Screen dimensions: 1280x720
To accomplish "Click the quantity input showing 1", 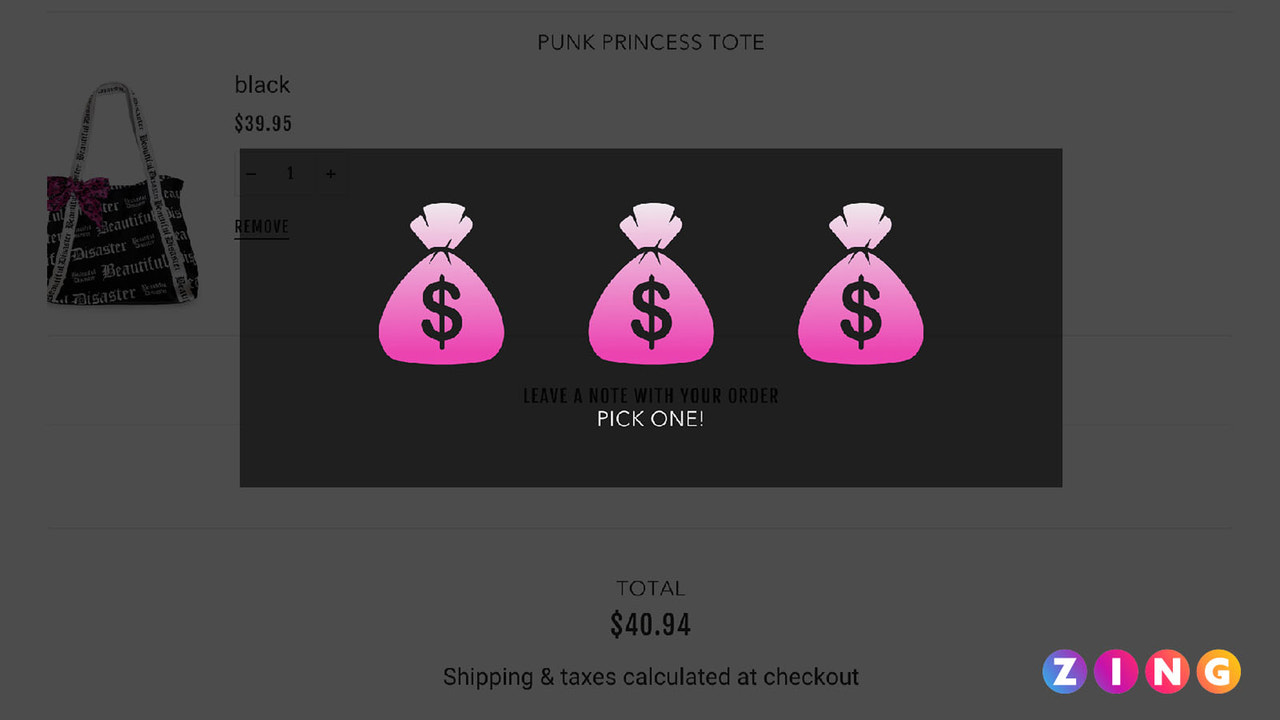I will tap(290, 173).
